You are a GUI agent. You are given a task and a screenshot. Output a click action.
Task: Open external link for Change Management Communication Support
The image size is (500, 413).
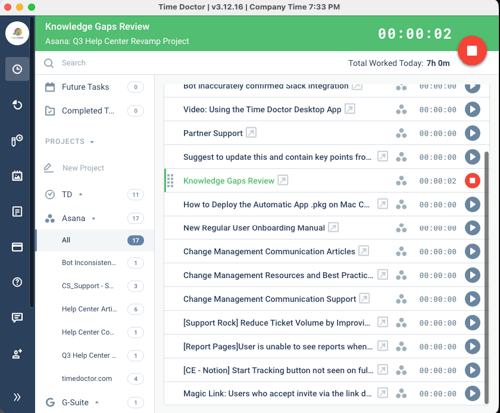(364, 298)
